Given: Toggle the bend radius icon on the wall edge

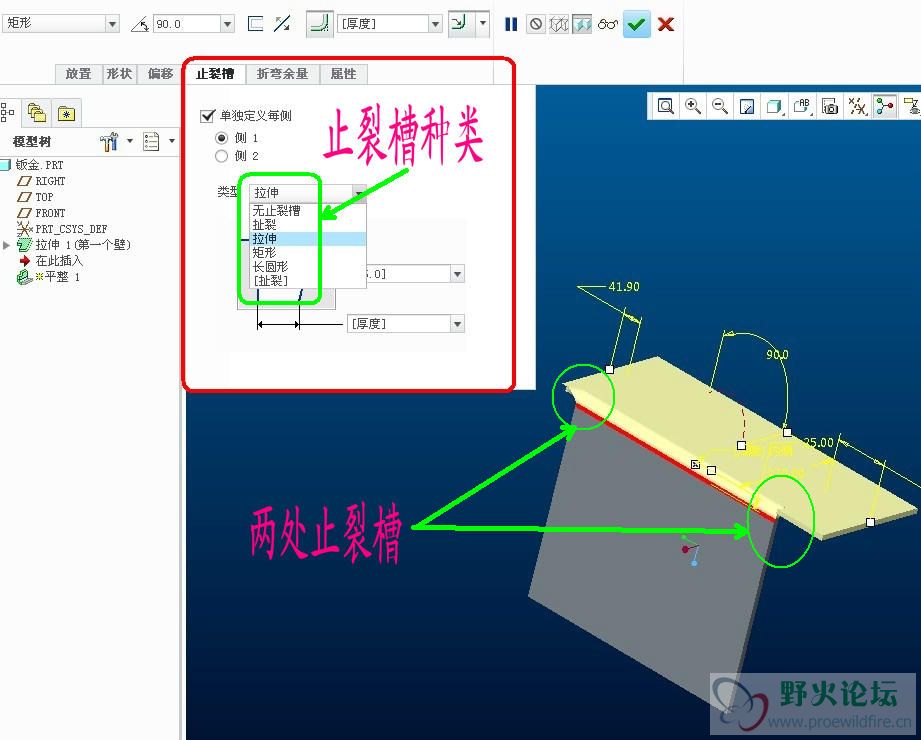Looking at the screenshot, I should coord(320,24).
